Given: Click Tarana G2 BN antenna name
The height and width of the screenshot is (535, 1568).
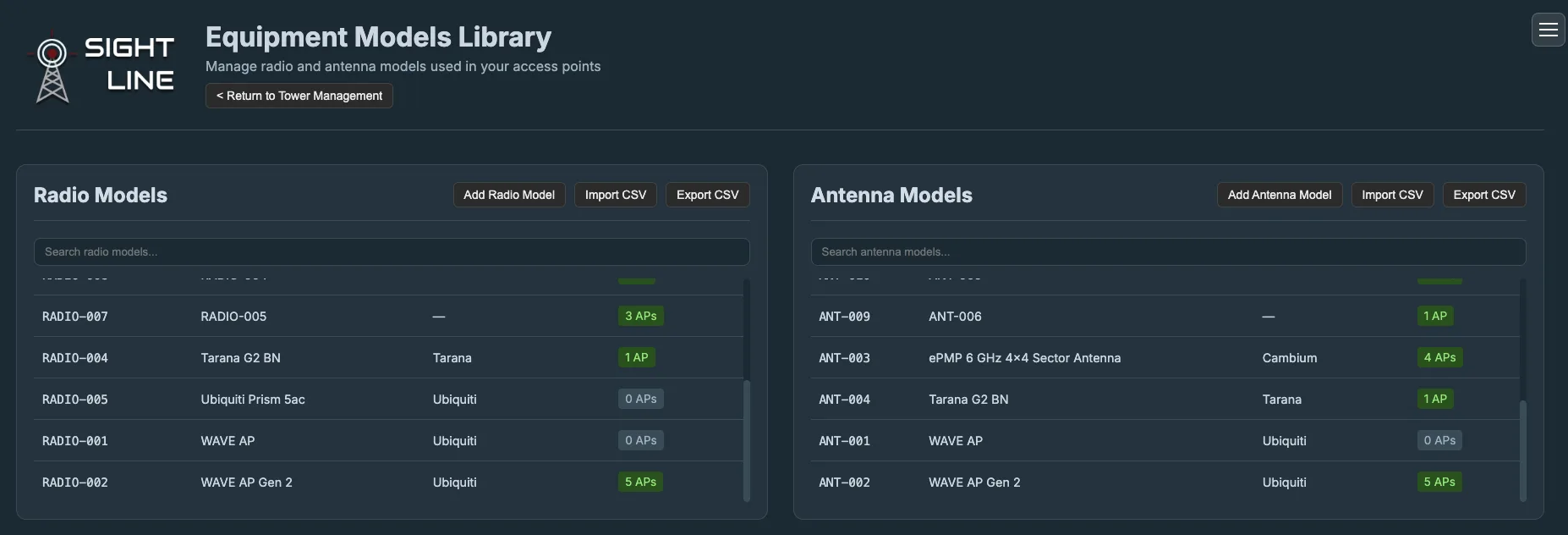Looking at the screenshot, I should (x=968, y=400).
